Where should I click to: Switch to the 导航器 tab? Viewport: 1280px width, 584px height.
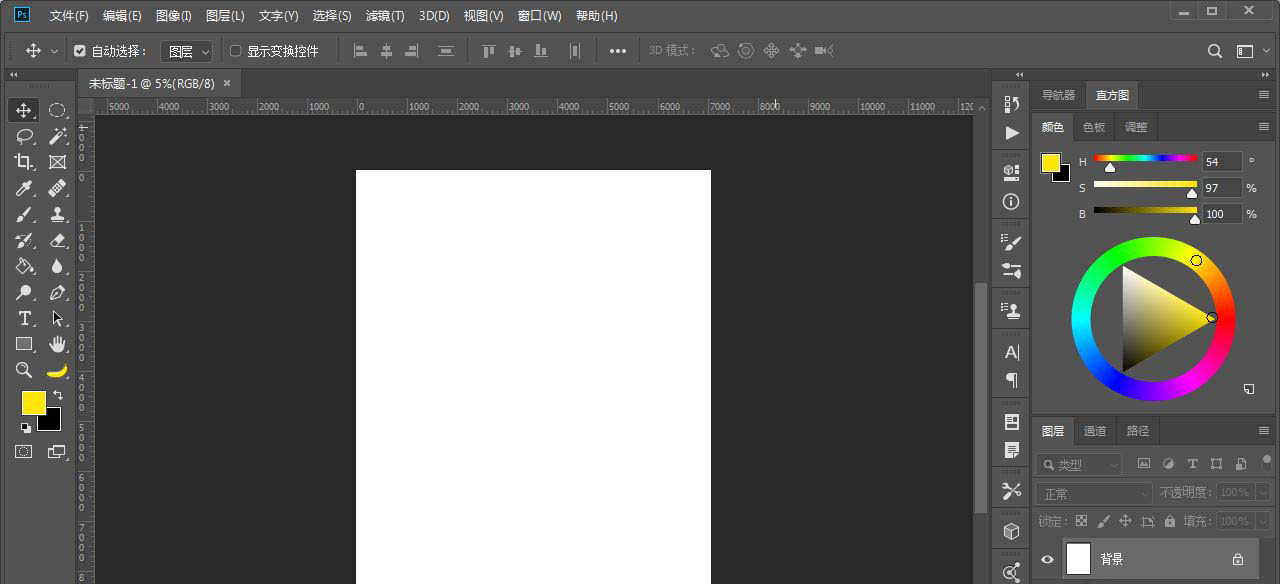pos(1058,95)
